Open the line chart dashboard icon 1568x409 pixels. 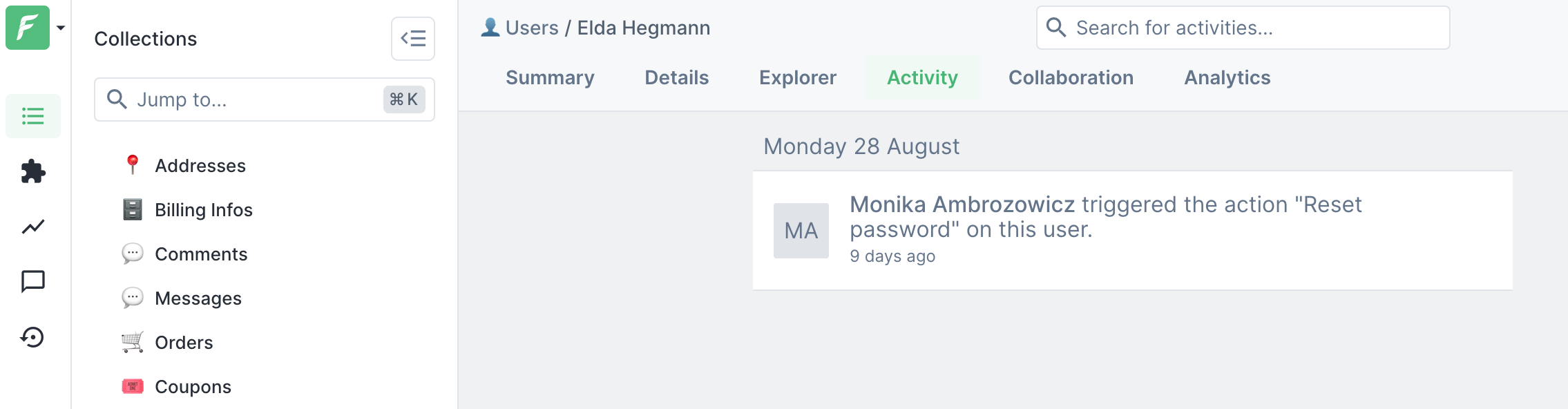(x=32, y=227)
